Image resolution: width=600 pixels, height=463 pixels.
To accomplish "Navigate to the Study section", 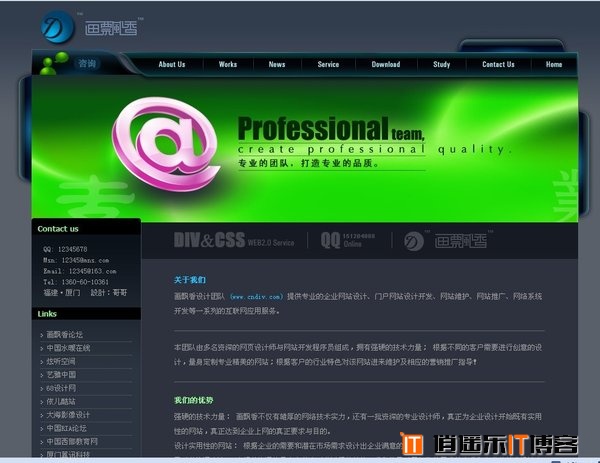I will point(441,64).
